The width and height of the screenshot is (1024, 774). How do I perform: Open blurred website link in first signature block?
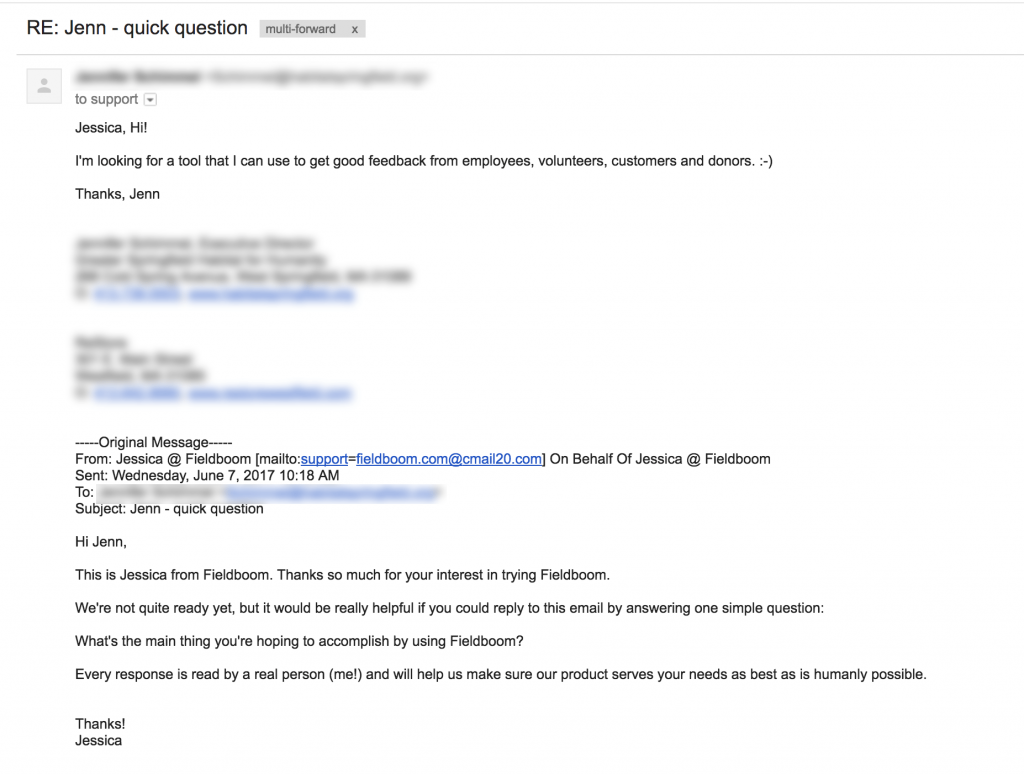click(x=270, y=295)
